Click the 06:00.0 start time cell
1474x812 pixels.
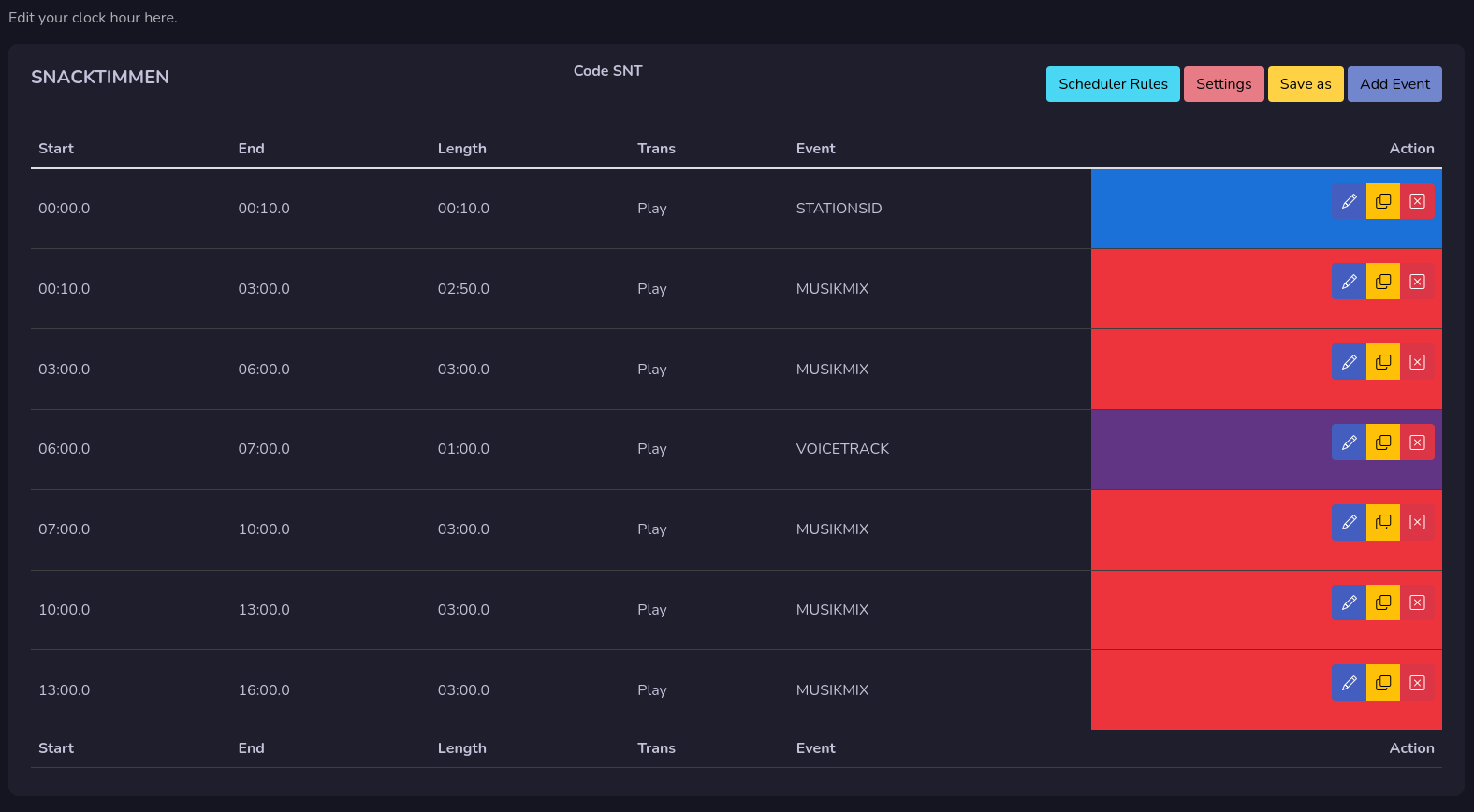pos(65,449)
